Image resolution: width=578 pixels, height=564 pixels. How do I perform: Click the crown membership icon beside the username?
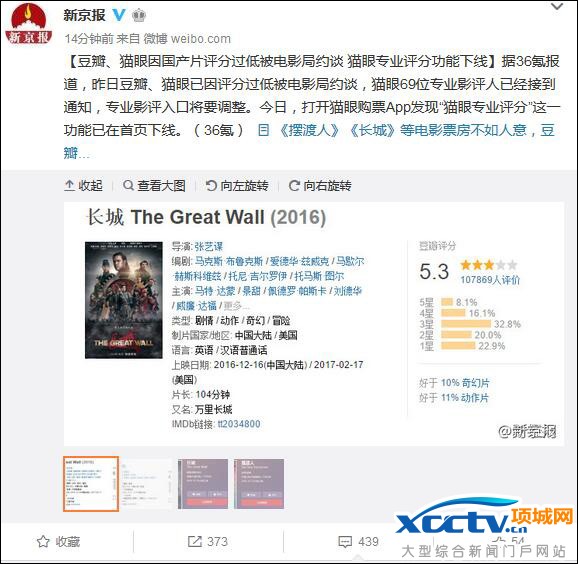139,15
